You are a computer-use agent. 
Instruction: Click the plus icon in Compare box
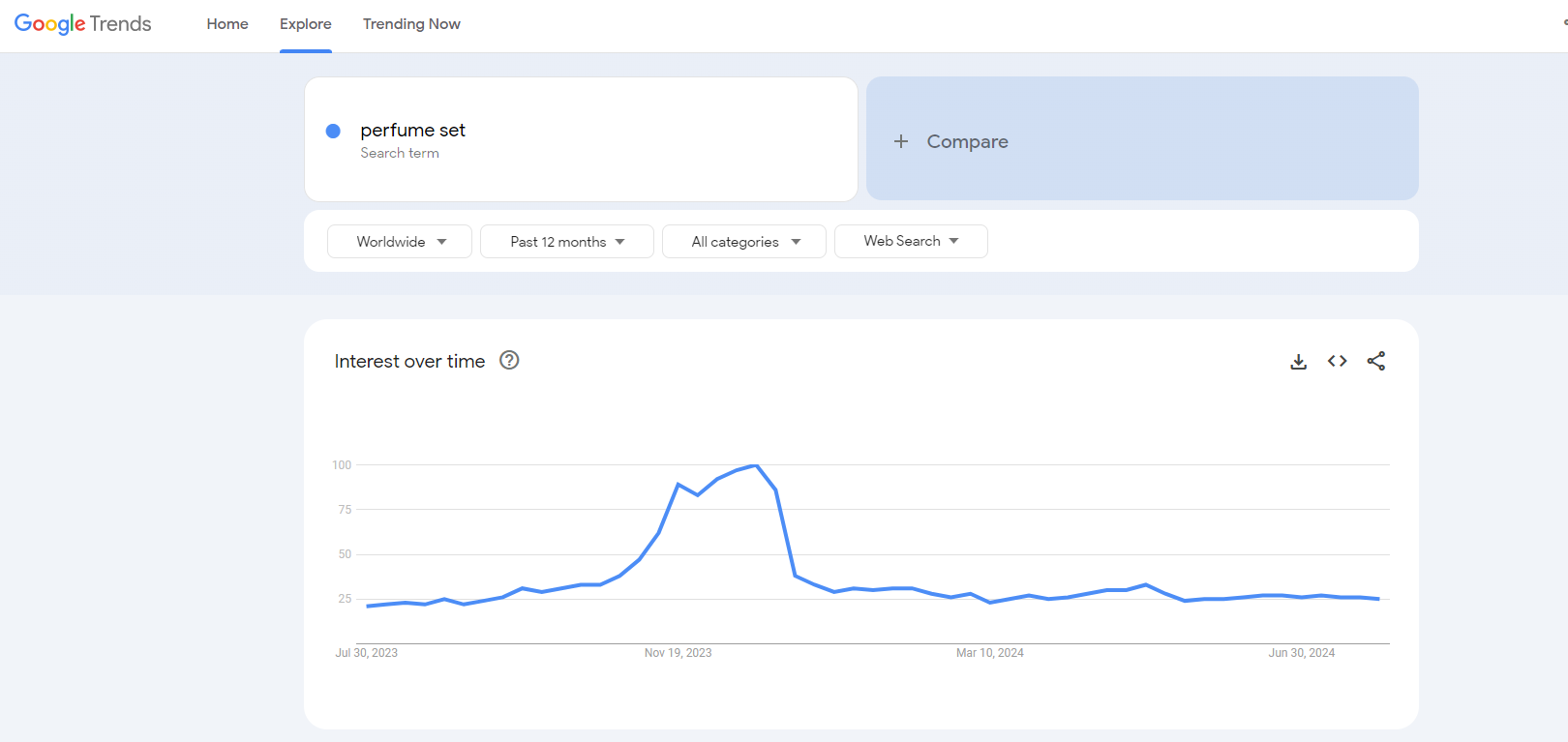[901, 141]
